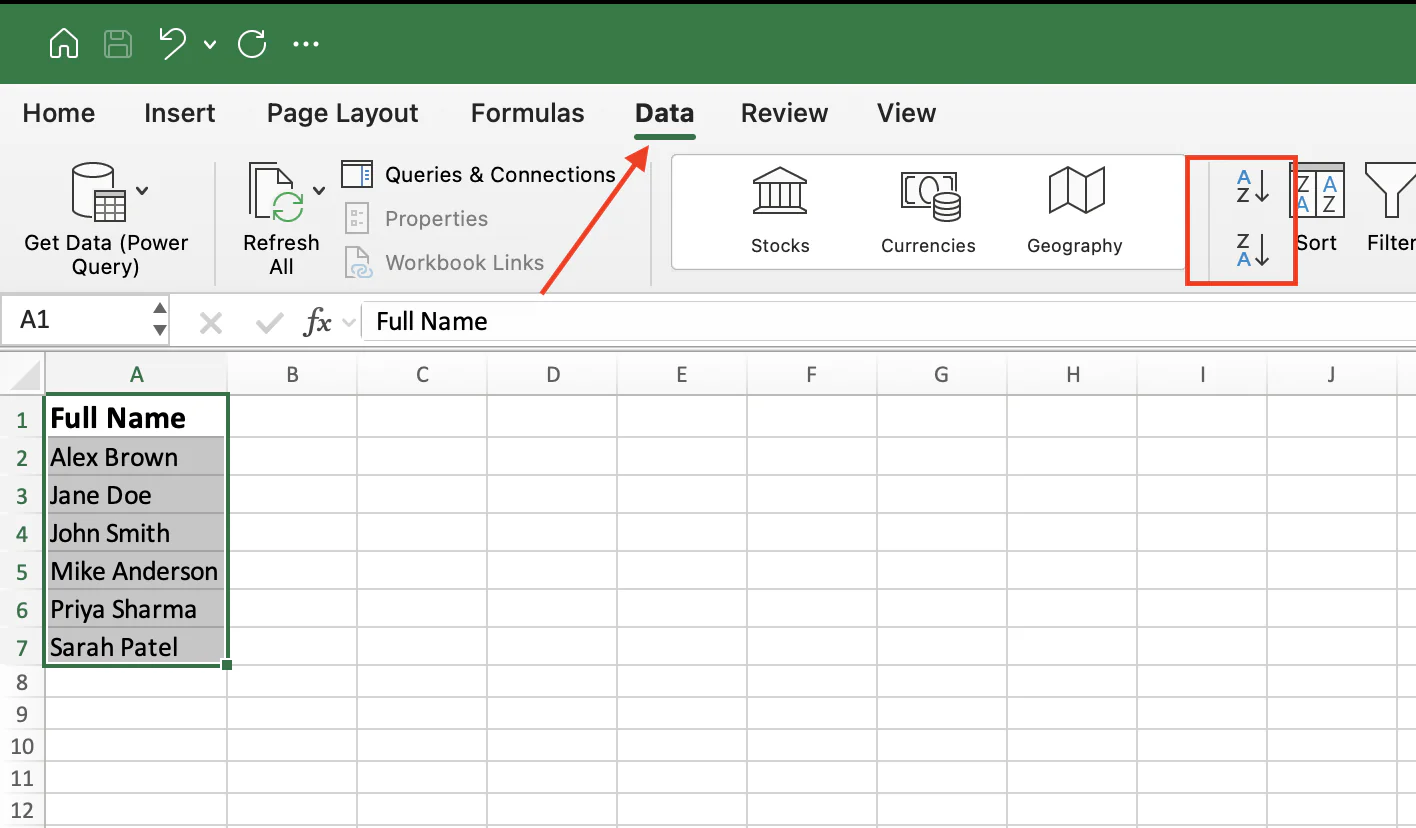The height and width of the screenshot is (828, 1416).
Task: Open the more options ellipsis in title bar
Action: point(305,44)
